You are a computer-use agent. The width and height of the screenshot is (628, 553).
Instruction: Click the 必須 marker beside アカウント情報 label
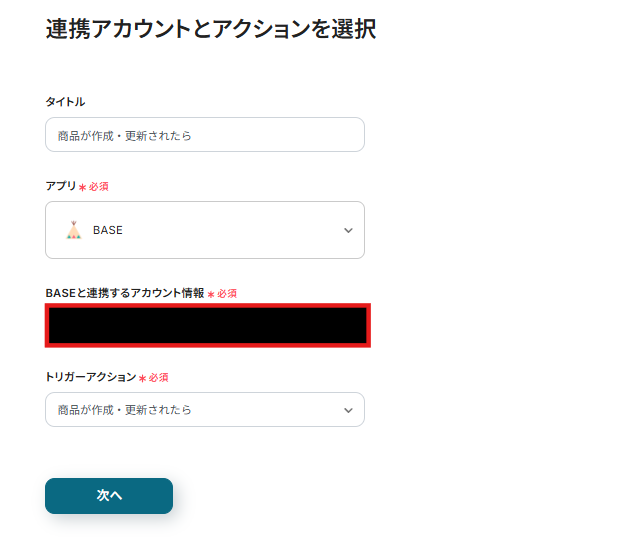[226, 293]
